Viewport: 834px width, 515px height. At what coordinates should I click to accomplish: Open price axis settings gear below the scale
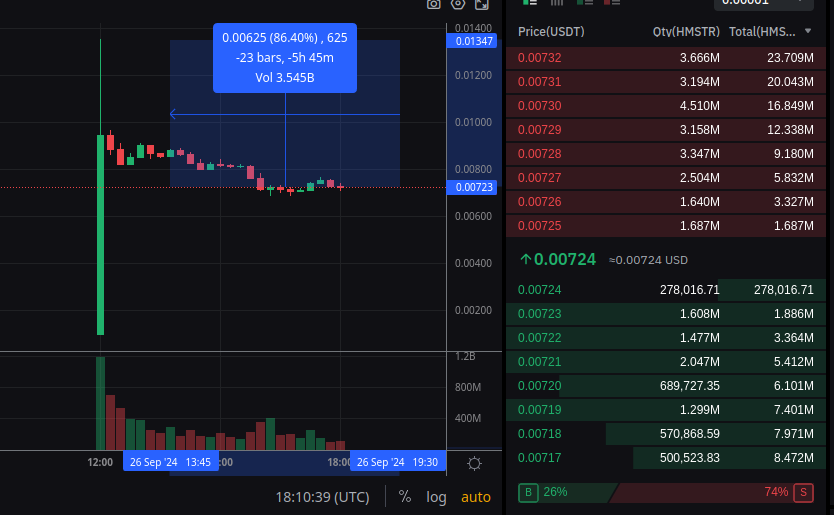pos(474,463)
